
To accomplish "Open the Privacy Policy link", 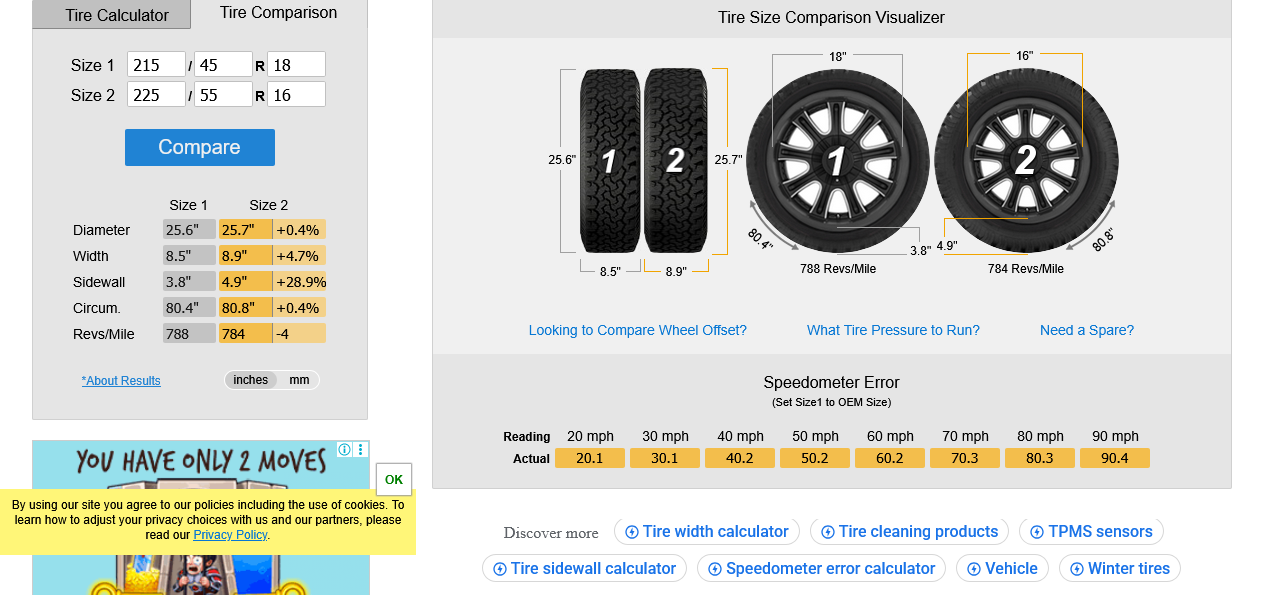I will click(230, 535).
